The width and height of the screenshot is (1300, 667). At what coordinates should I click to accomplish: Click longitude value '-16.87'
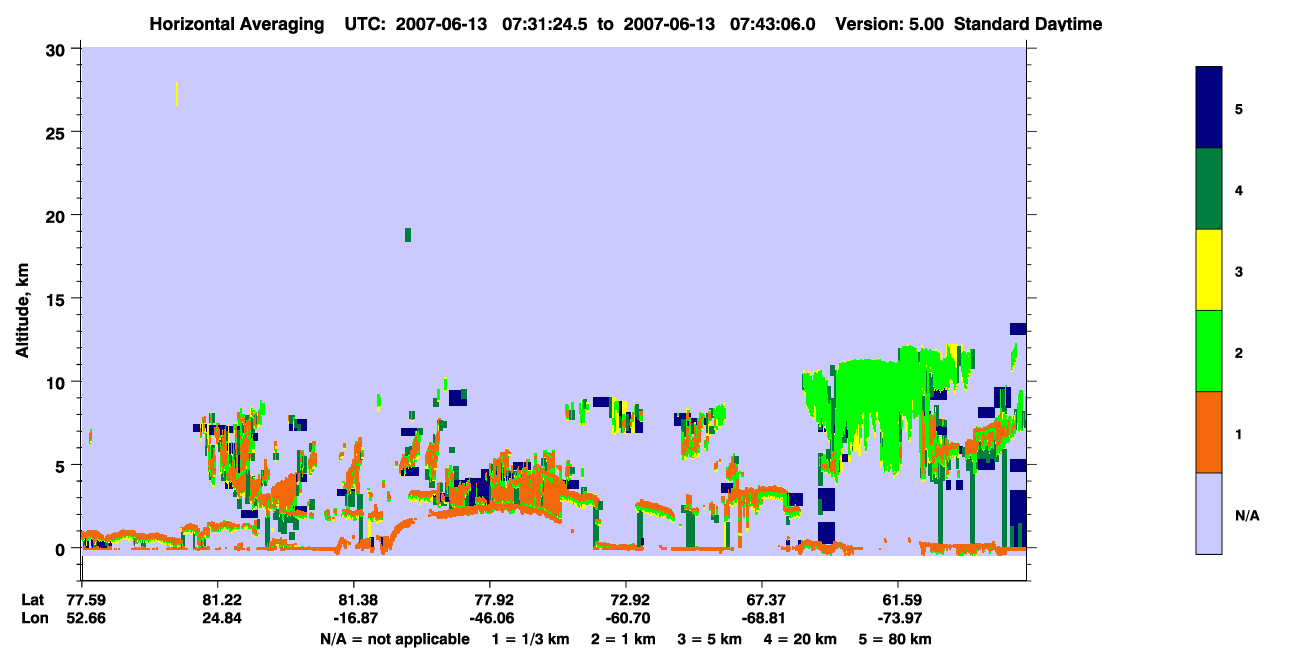354,618
